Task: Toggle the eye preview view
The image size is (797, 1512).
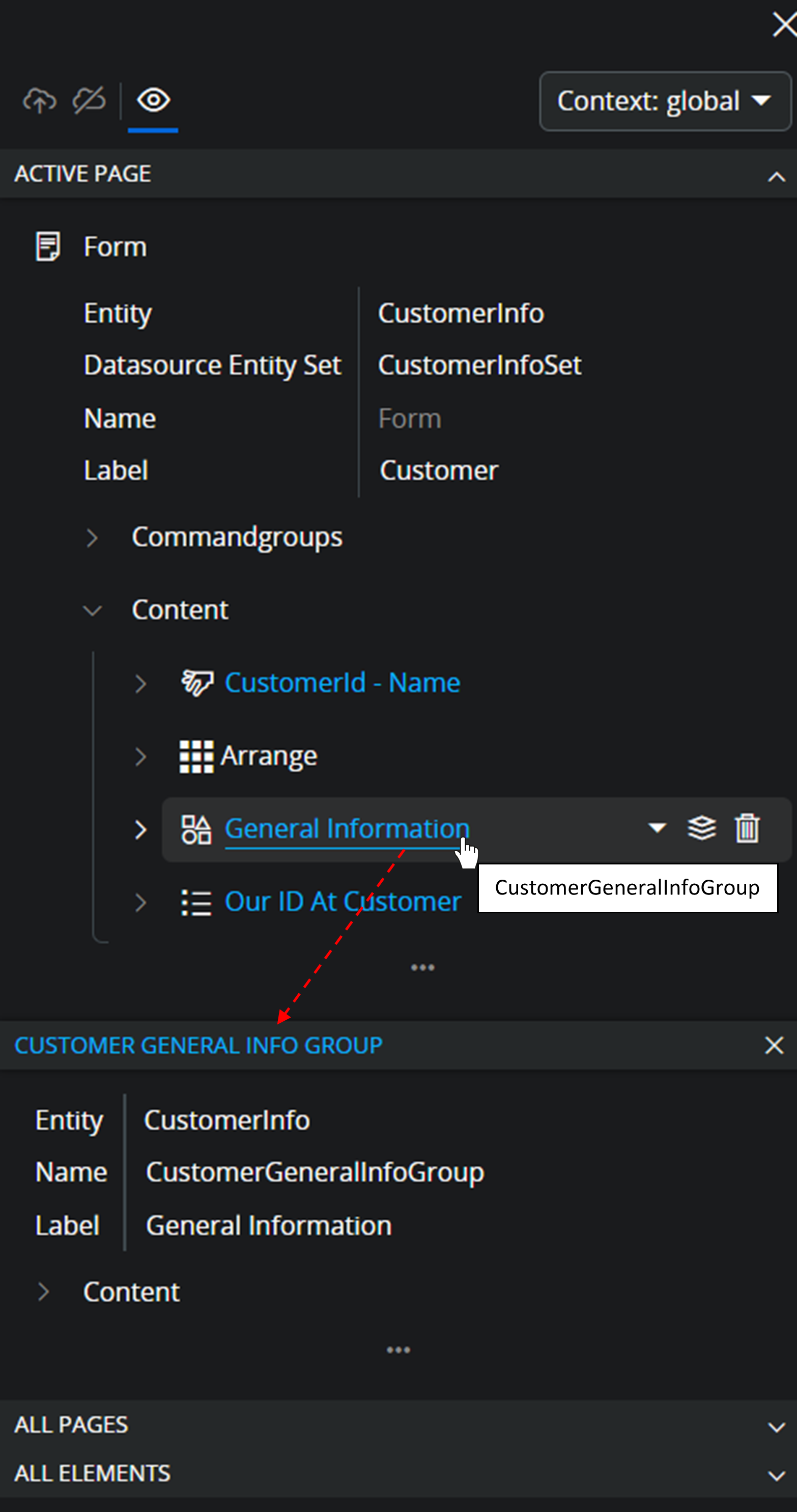Action: (x=153, y=100)
